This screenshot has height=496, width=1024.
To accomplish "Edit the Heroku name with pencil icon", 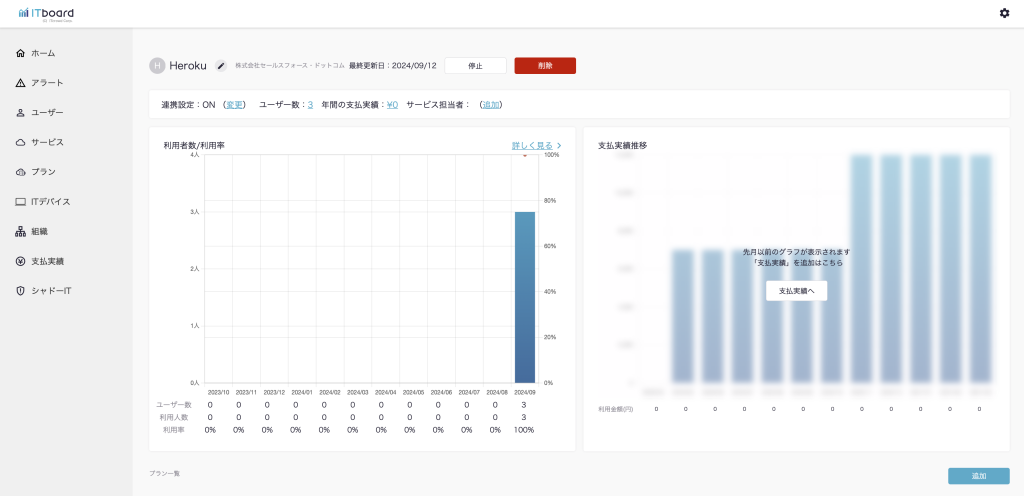I will click(221, 66).
